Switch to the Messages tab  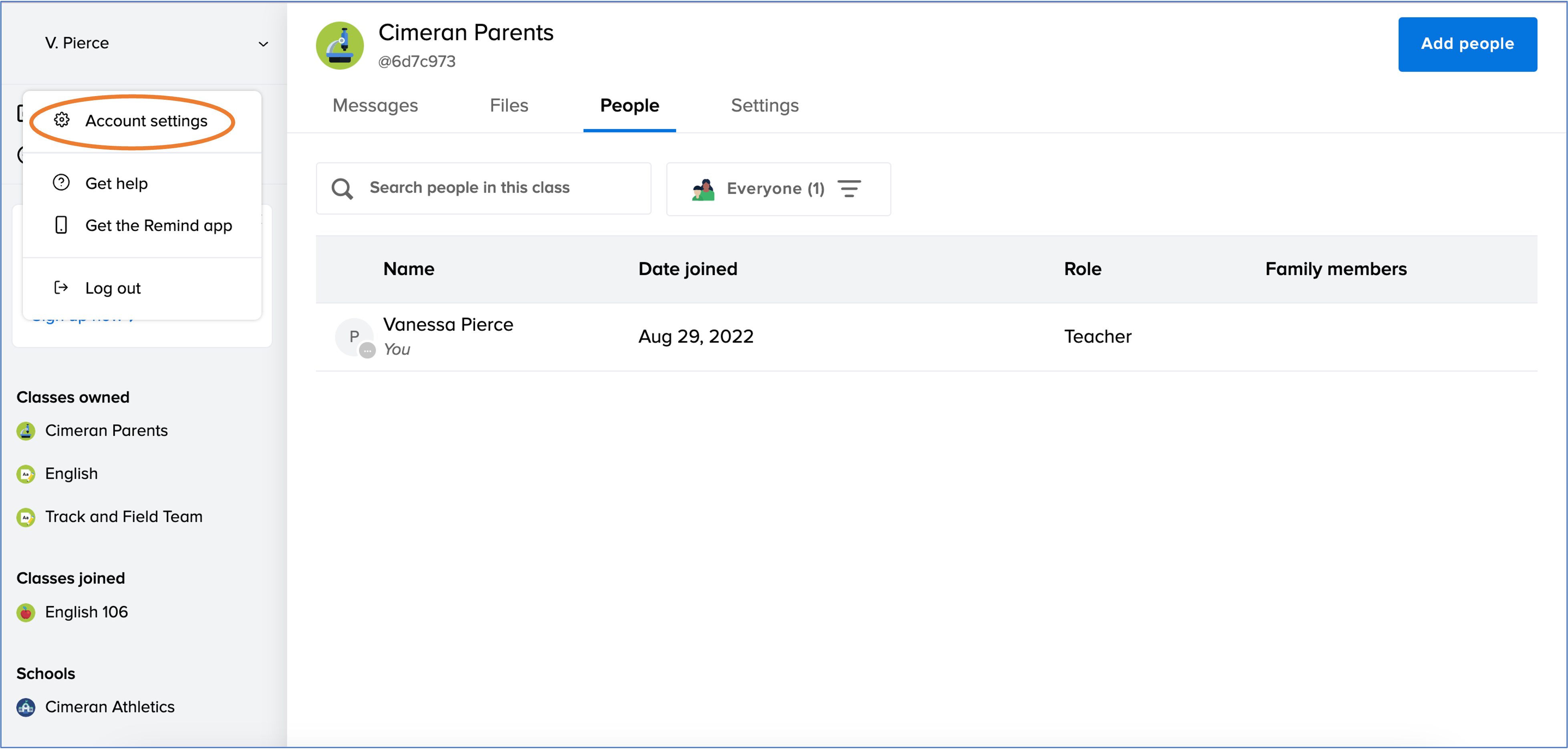point(375,106)
